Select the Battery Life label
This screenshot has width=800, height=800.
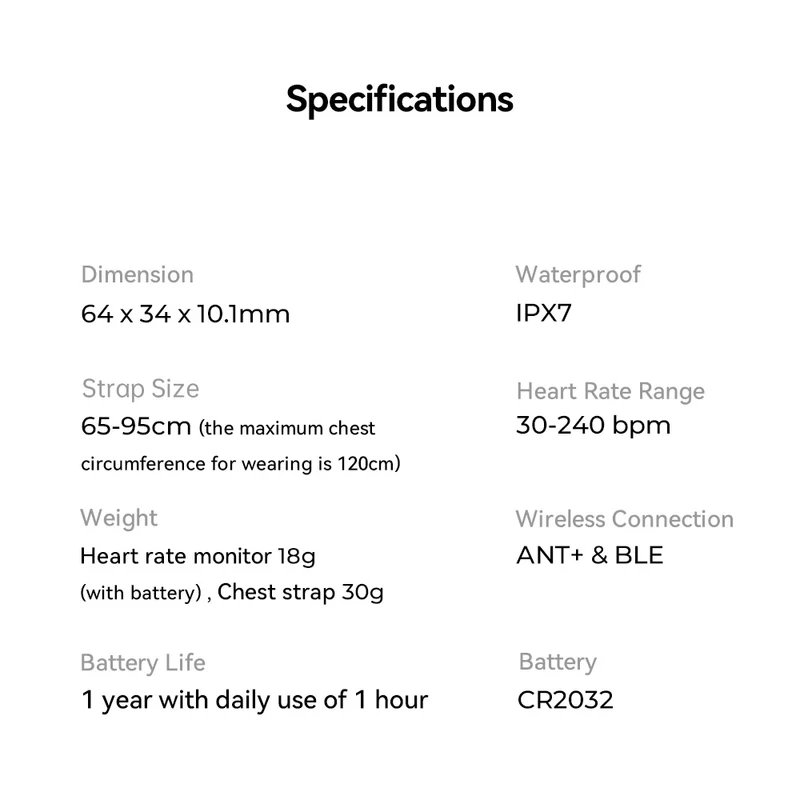click(143, 662)
